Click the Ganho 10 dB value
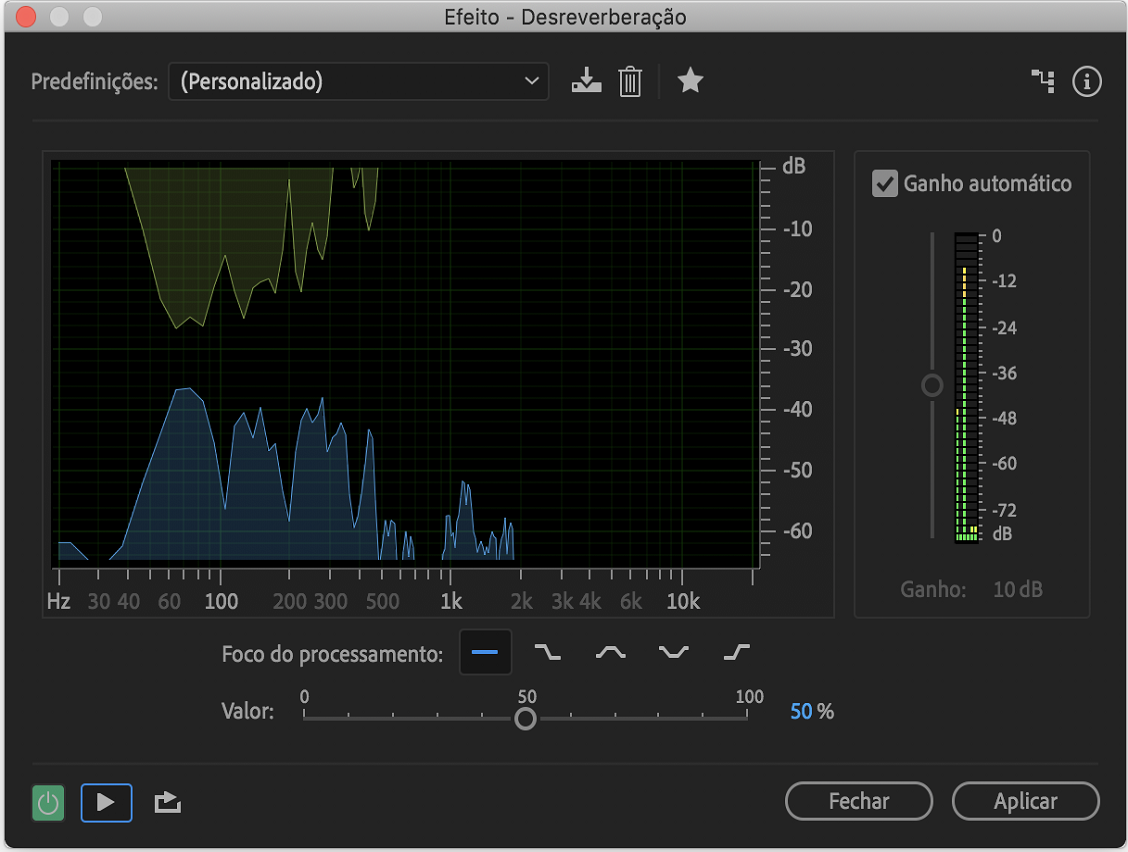Screen dimensions: 1128x852 click(1018, 589)
